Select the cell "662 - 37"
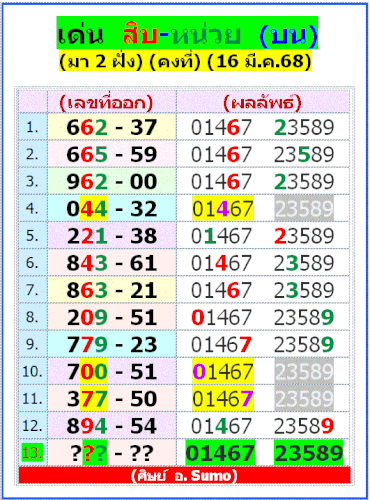 point(112,127)
